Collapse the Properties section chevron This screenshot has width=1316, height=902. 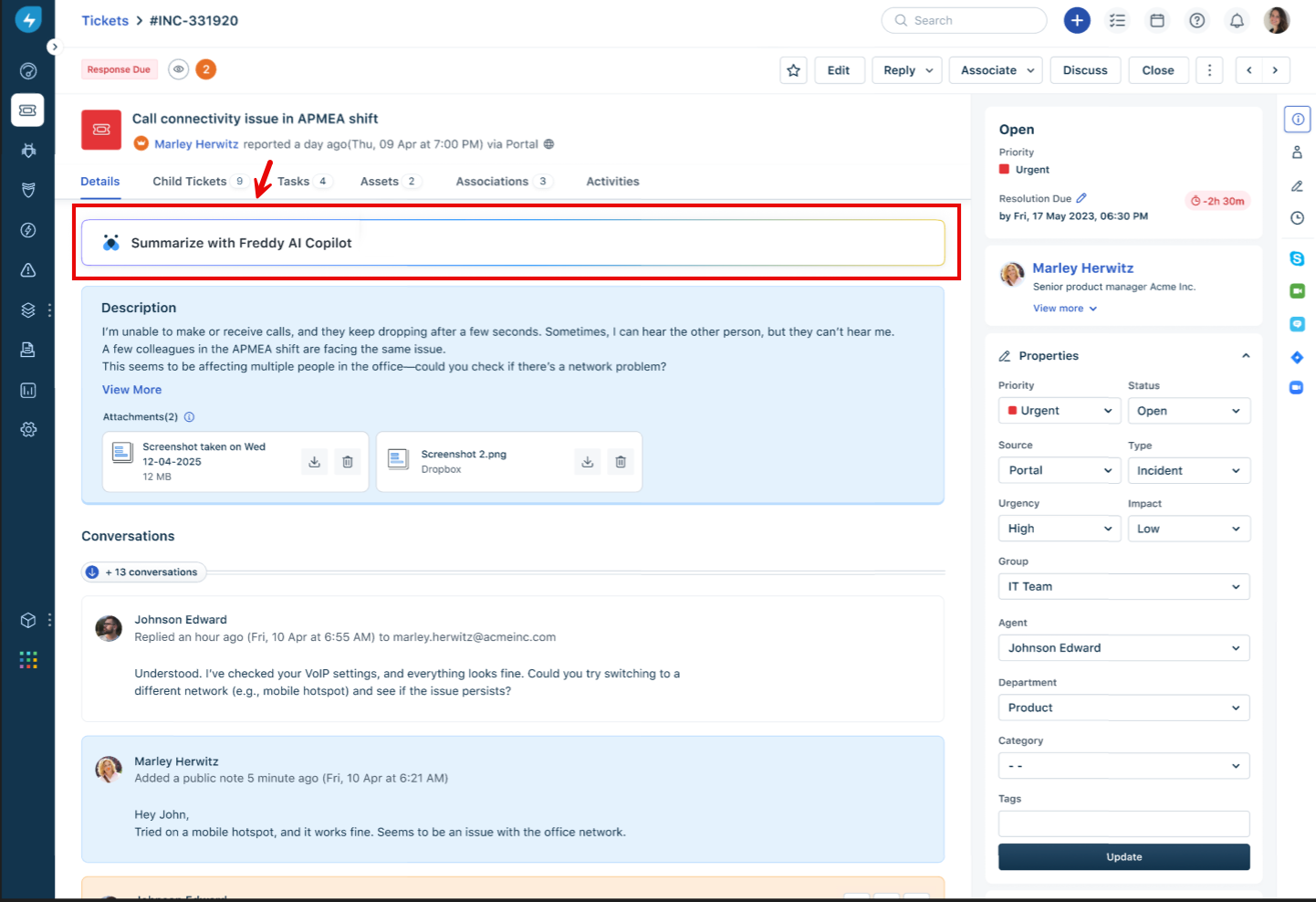pos(1246,356)
